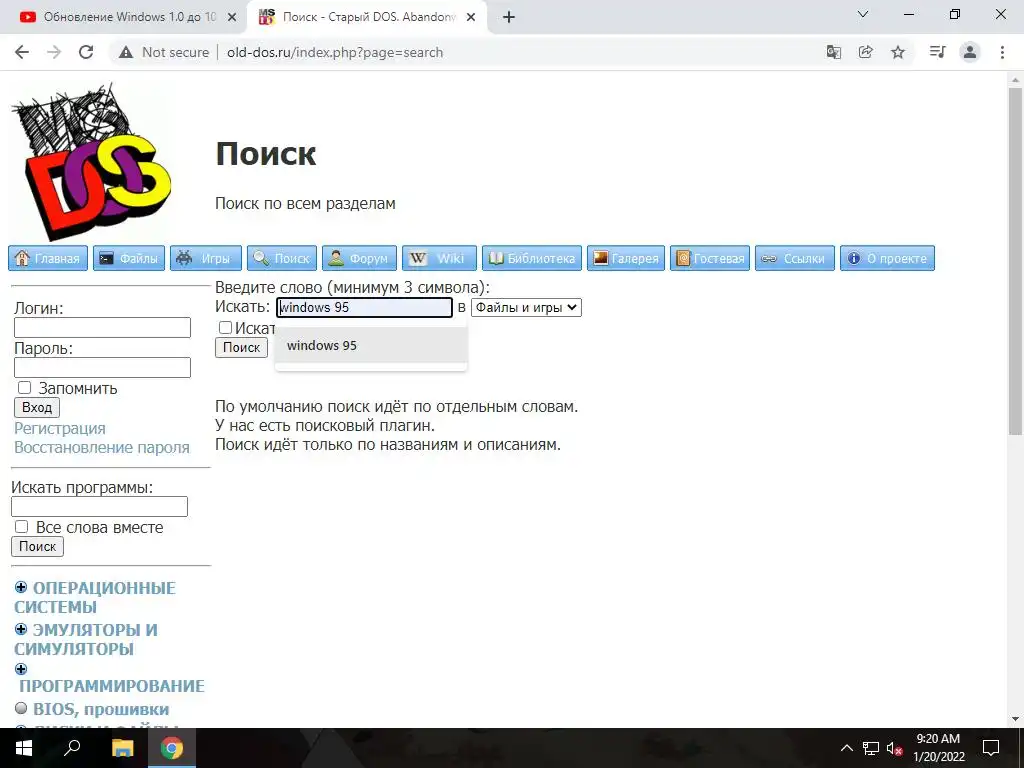Toggle the Запомнить checkbox

coord(24,387)
